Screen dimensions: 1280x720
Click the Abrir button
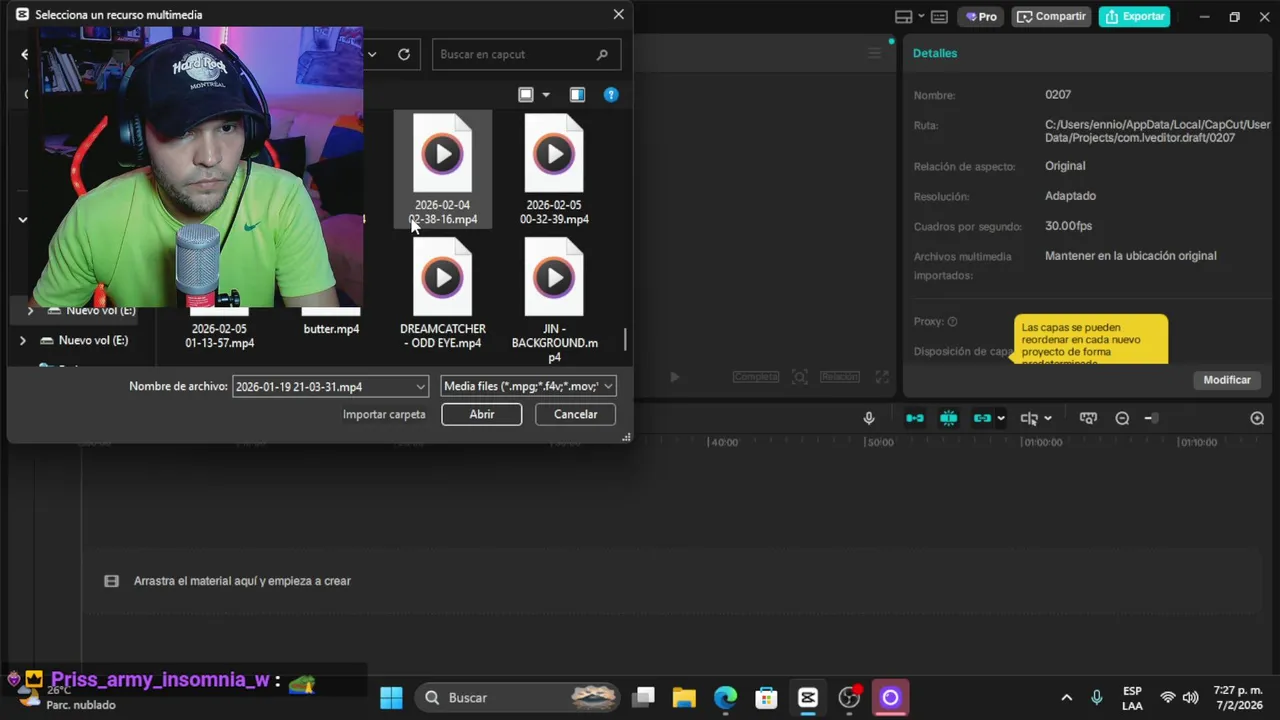pos(482,414)
